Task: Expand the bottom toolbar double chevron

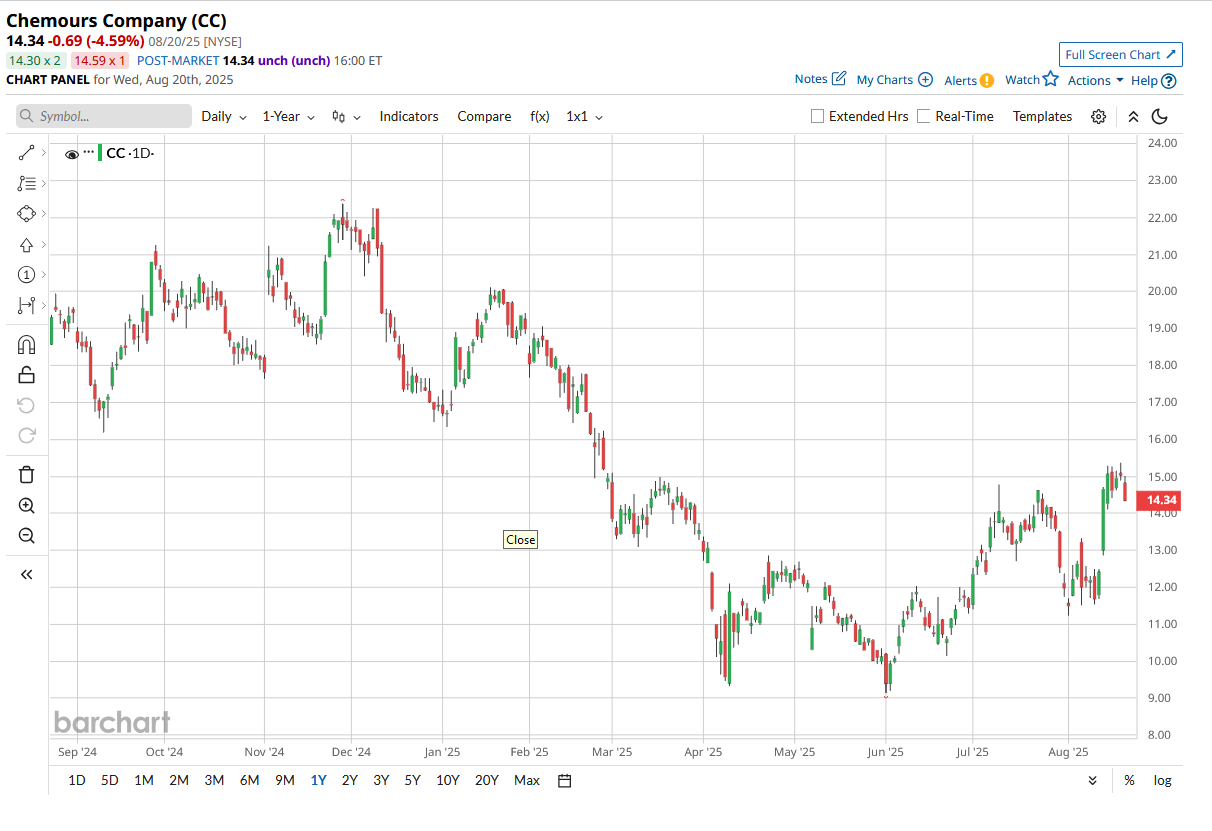Action: click(1093, 781)
